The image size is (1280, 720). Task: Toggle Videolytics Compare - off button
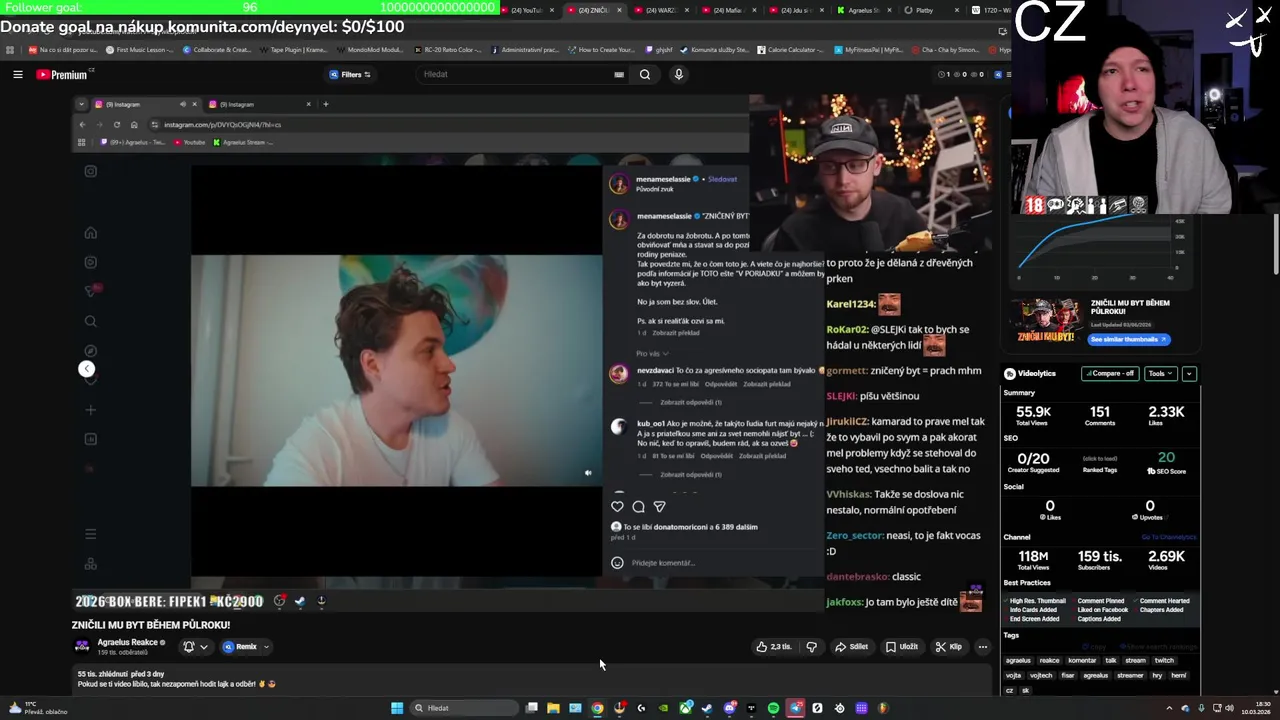[1110, 373]
